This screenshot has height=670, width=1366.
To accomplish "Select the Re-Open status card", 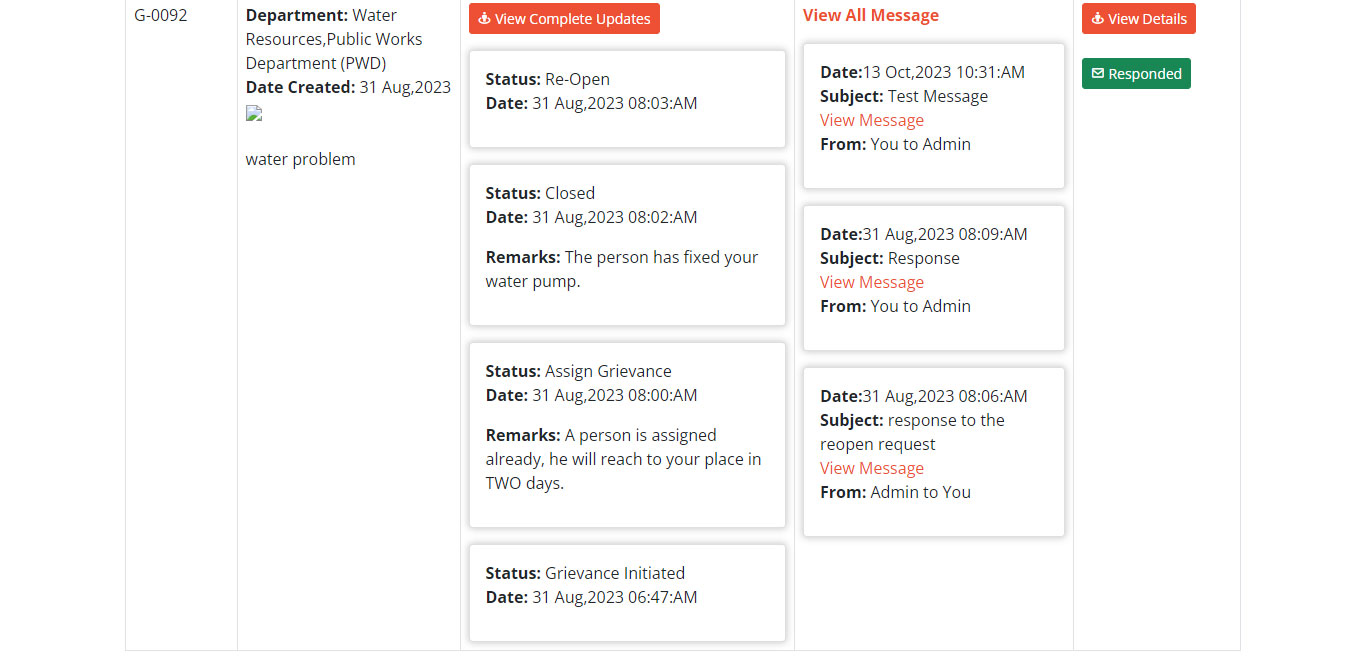I will coord(627,99).
